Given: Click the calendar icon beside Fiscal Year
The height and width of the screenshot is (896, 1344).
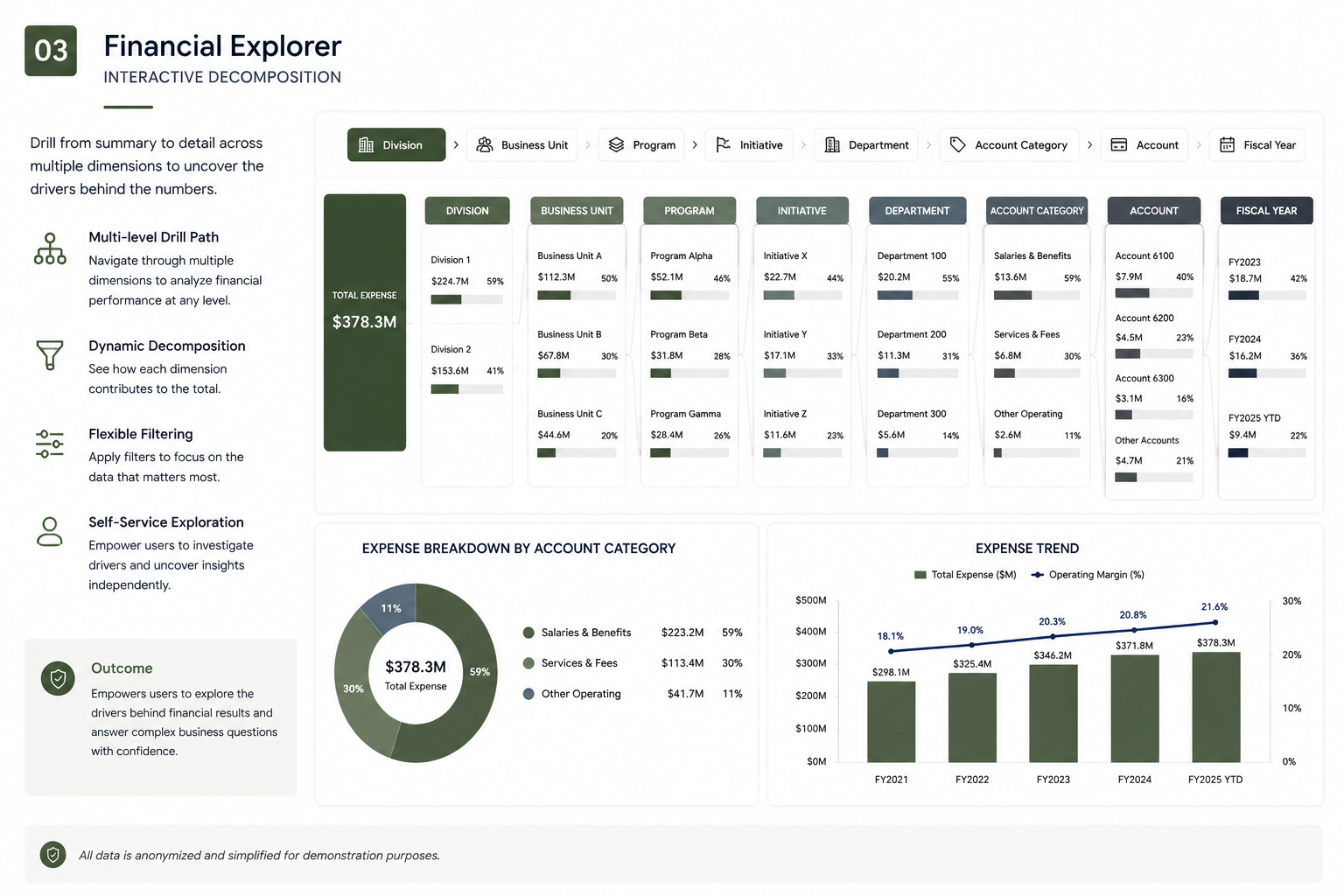Looking at the screenshot, I should click(1228, 145).
